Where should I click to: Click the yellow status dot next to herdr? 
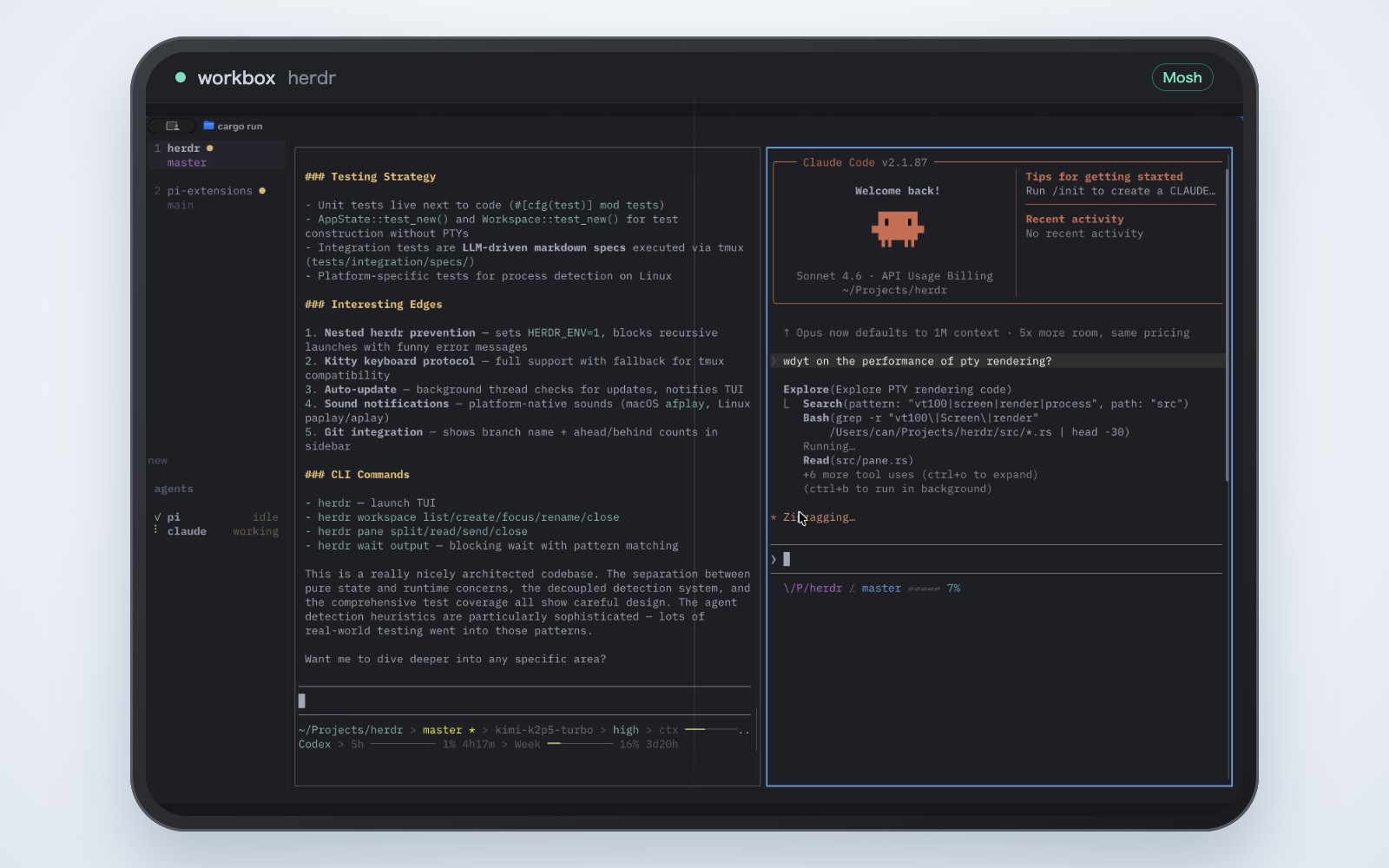click(x=209, y=148)
